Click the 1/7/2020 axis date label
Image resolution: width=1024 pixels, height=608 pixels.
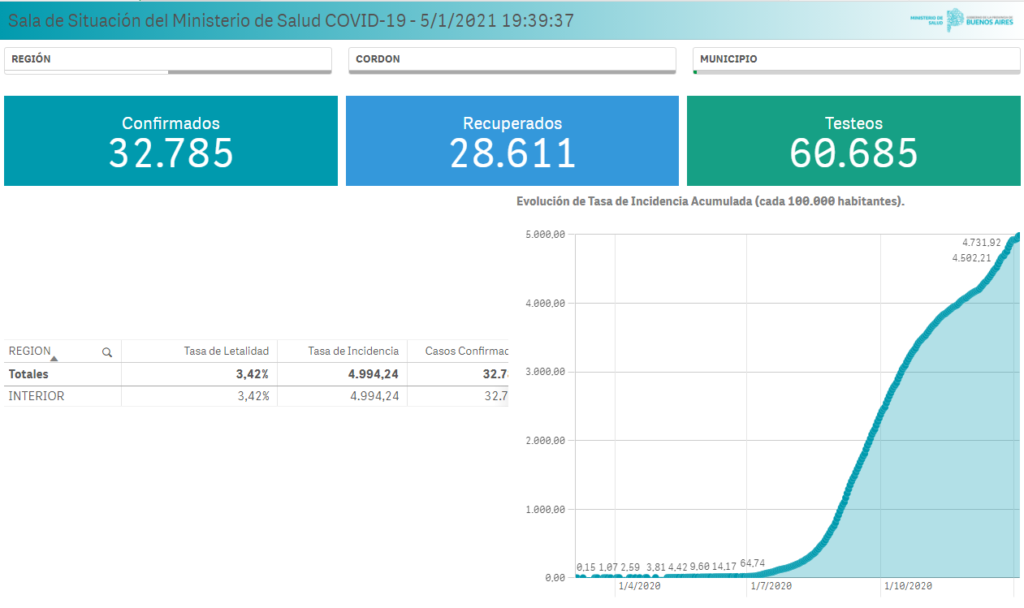point(771,586)
